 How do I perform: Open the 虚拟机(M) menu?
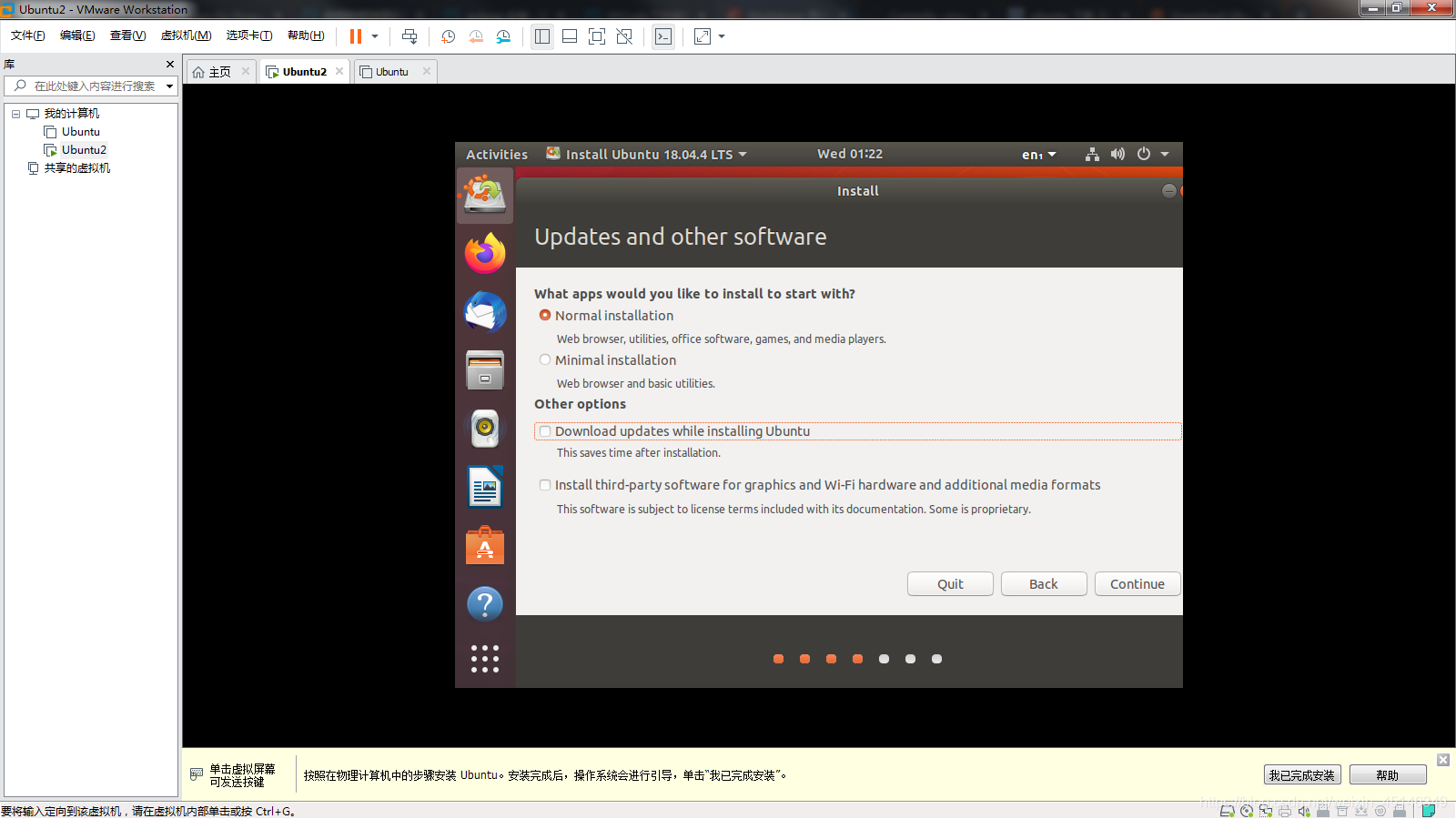click(x=186, y=35)
